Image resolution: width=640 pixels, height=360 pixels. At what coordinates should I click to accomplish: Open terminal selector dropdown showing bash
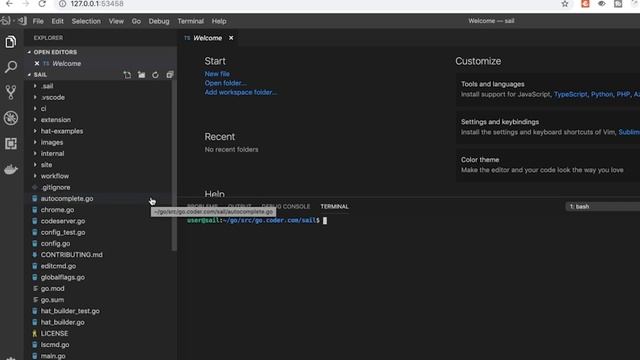tap(602, 207)
